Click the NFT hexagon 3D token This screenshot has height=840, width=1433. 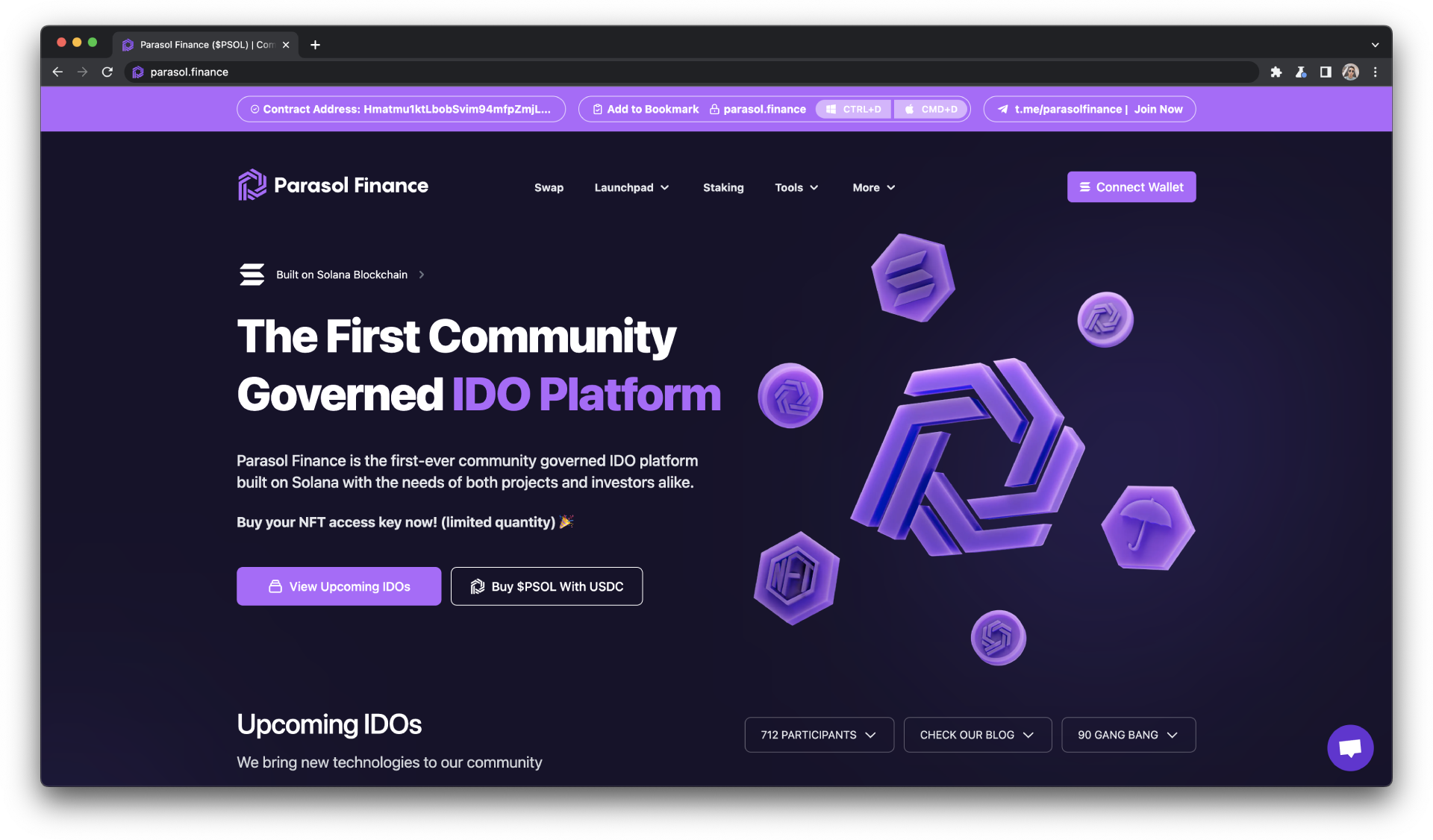[x=796, y=578]
